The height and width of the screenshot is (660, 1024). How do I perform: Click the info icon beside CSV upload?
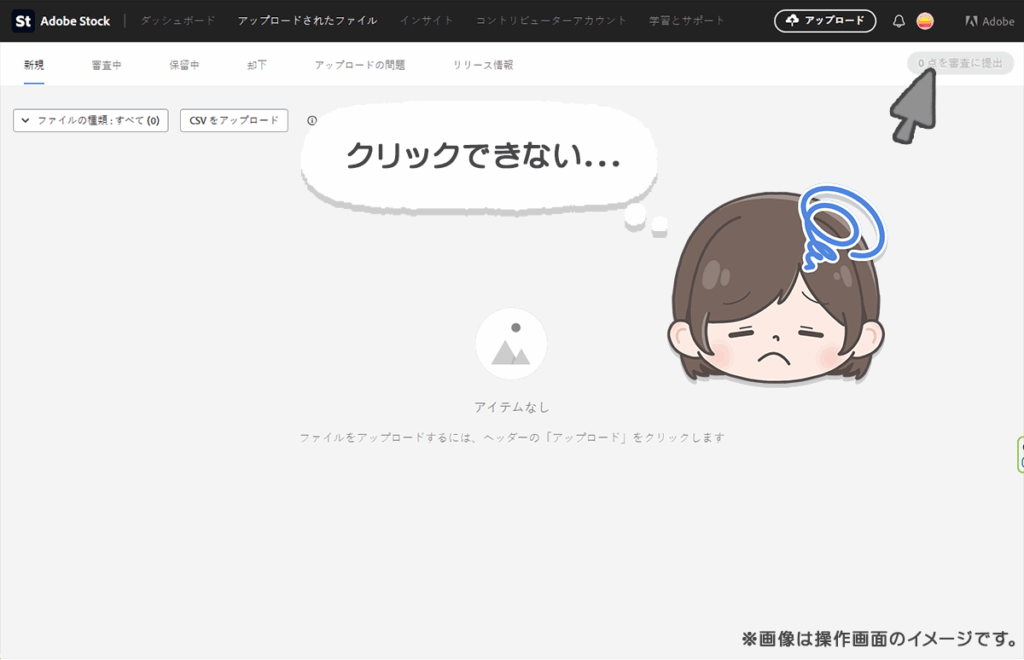(x=312, y=120)
